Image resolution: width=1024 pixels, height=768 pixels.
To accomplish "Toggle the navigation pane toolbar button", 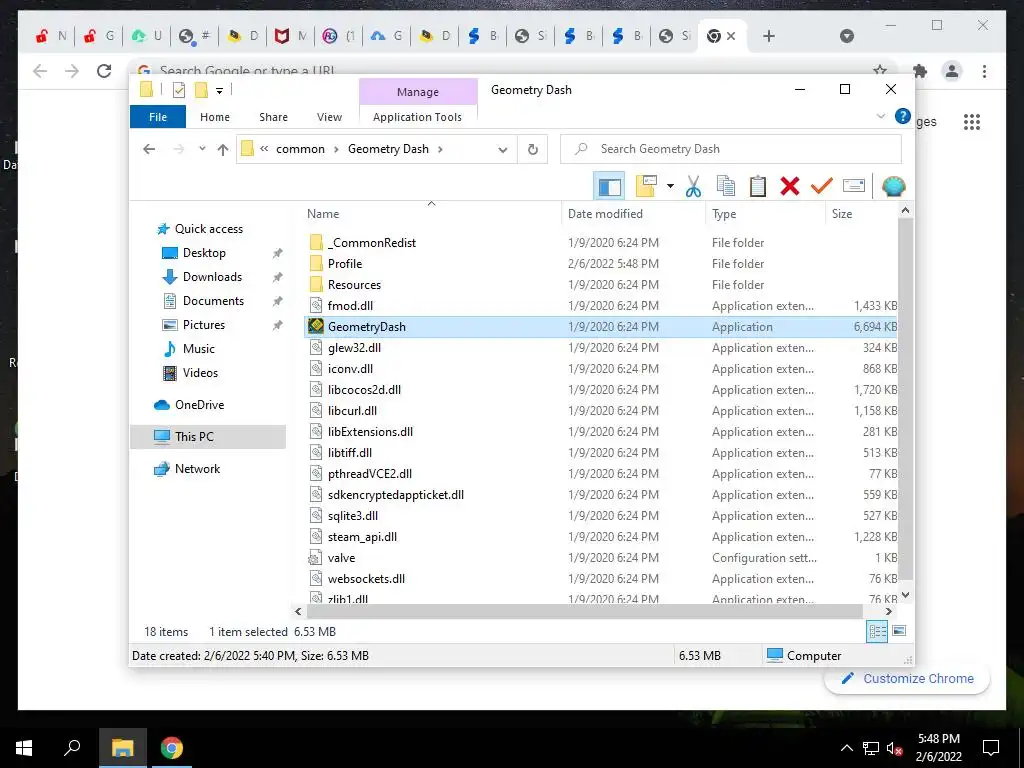I will (609, 187).
